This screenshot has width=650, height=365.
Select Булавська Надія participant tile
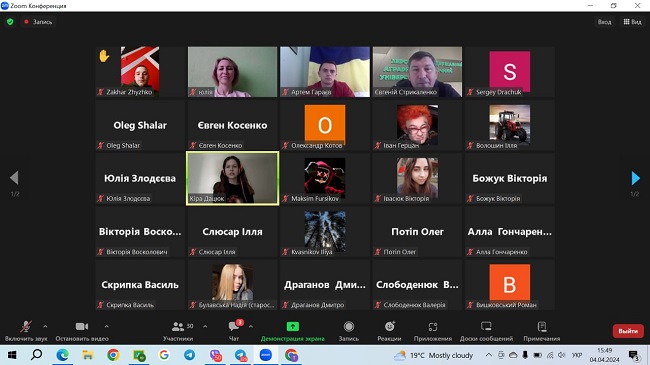(x=233, y=285)
